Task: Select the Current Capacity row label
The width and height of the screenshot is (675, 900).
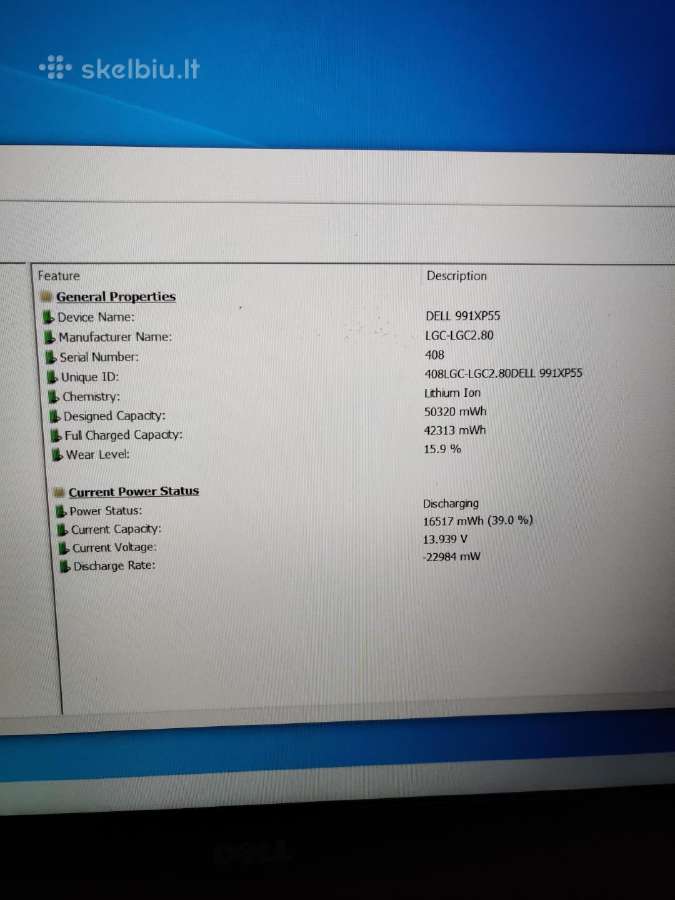Action: point(117,529)
